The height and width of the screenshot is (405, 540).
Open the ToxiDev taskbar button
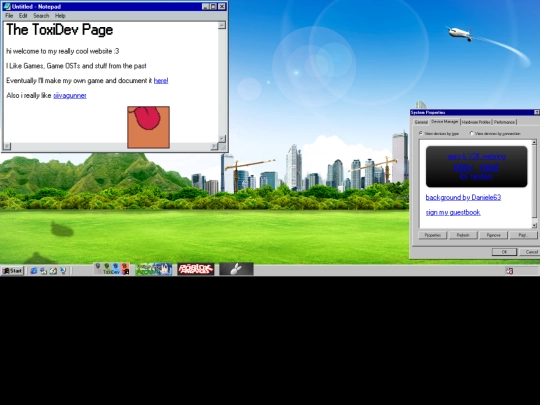point(112,269)
